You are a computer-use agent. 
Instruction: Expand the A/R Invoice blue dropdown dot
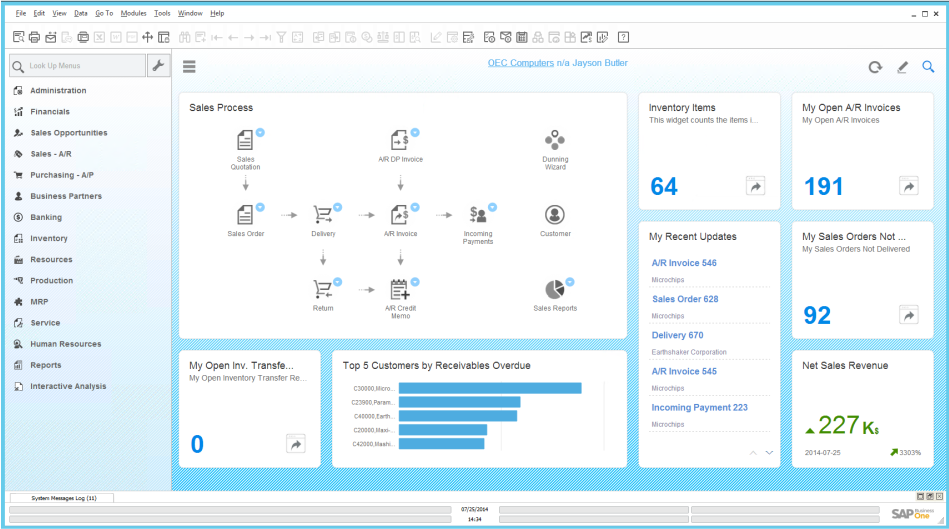point(415,207)
